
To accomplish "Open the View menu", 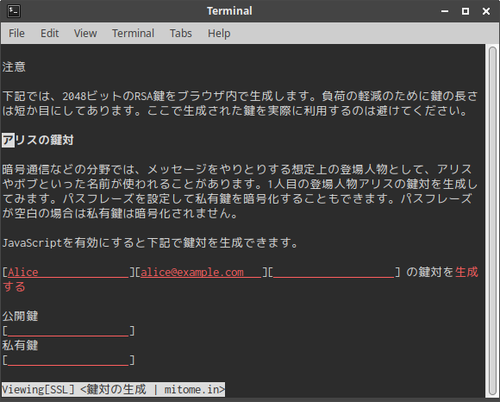I will click(x=85, y=33).
